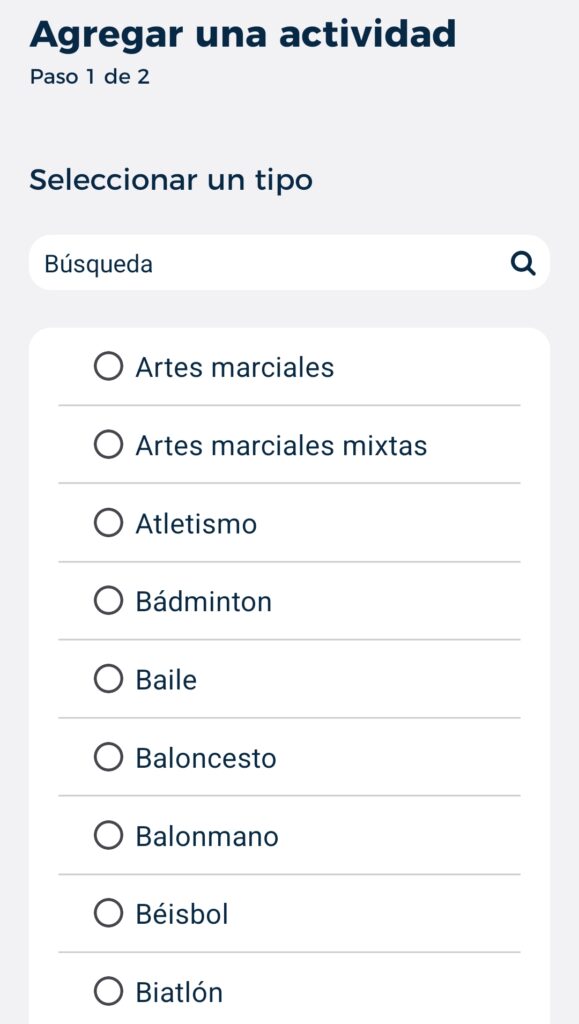This screenshot has width=579, height=1024.
Task: Select the Artes marciales radio button
Action: coord(108,367)
